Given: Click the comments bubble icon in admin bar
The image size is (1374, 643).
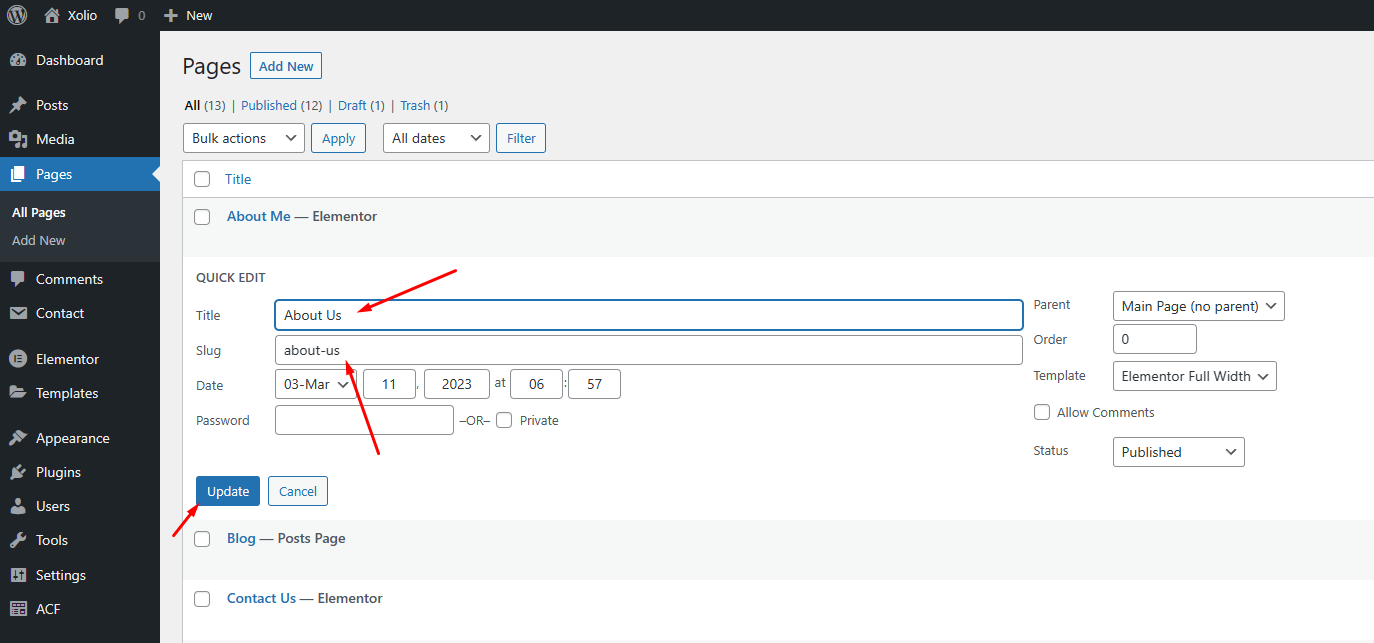Looking at the screenshot, I should coord(122,16).
